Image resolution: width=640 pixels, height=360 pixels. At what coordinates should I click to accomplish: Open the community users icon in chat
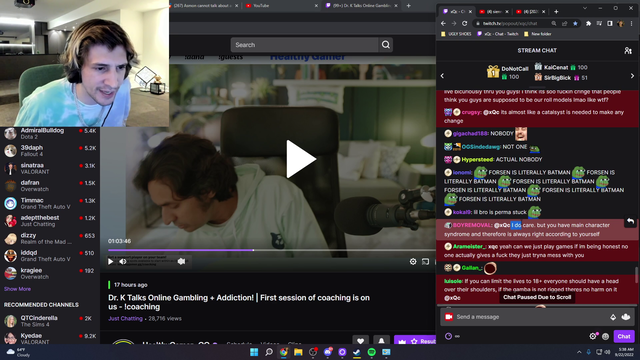click(x=628, y=51)
